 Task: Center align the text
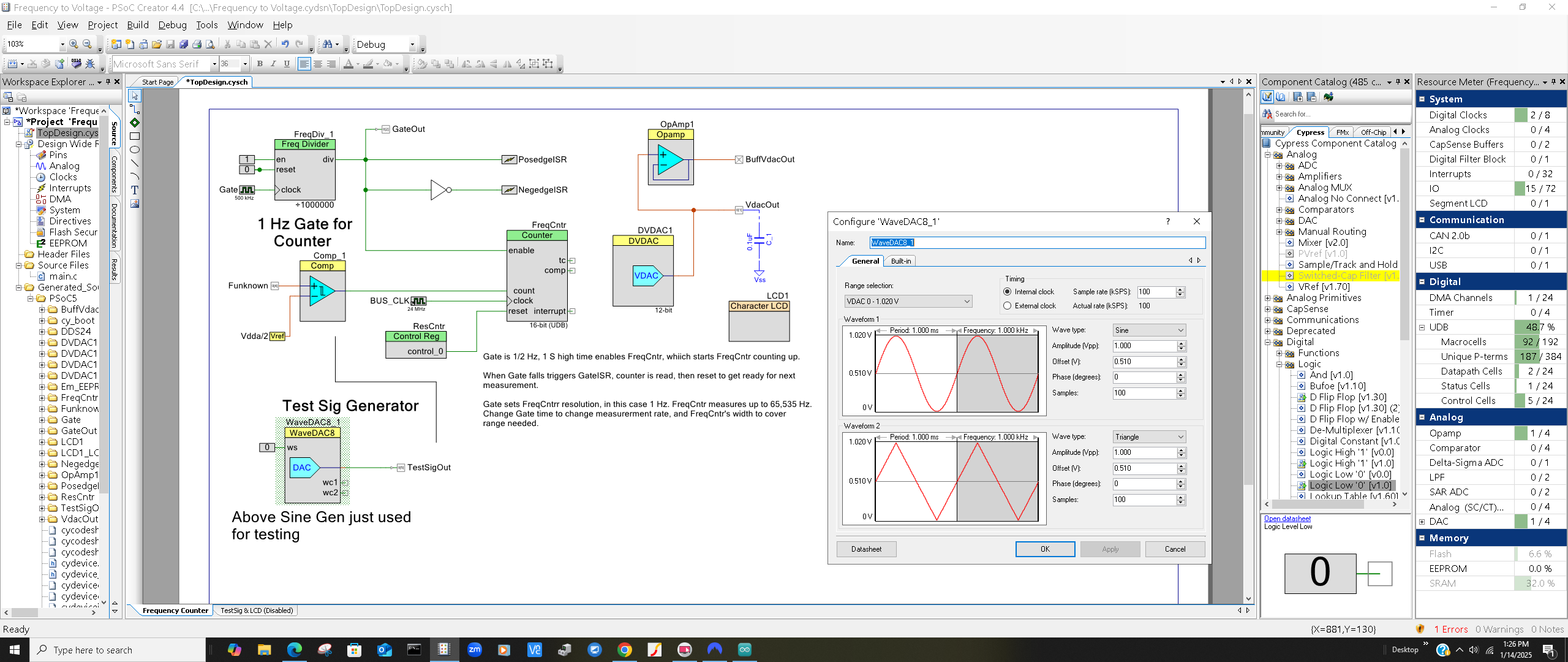click(x=318, y=64)
